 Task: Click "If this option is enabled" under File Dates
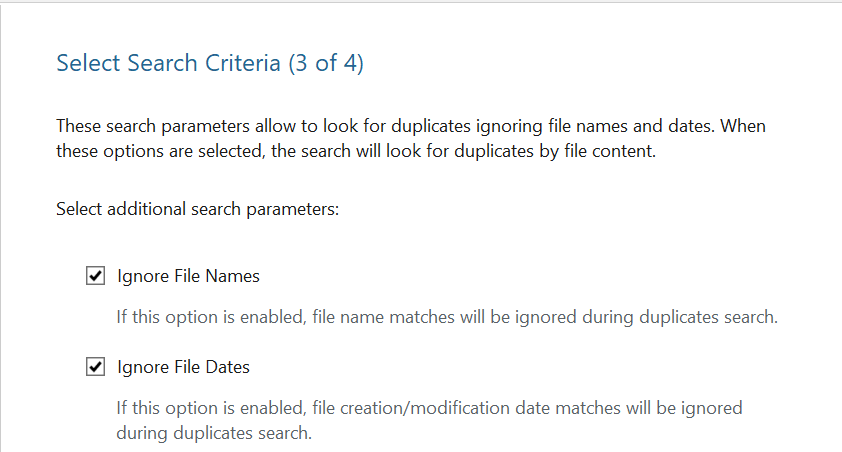[199, 409]
